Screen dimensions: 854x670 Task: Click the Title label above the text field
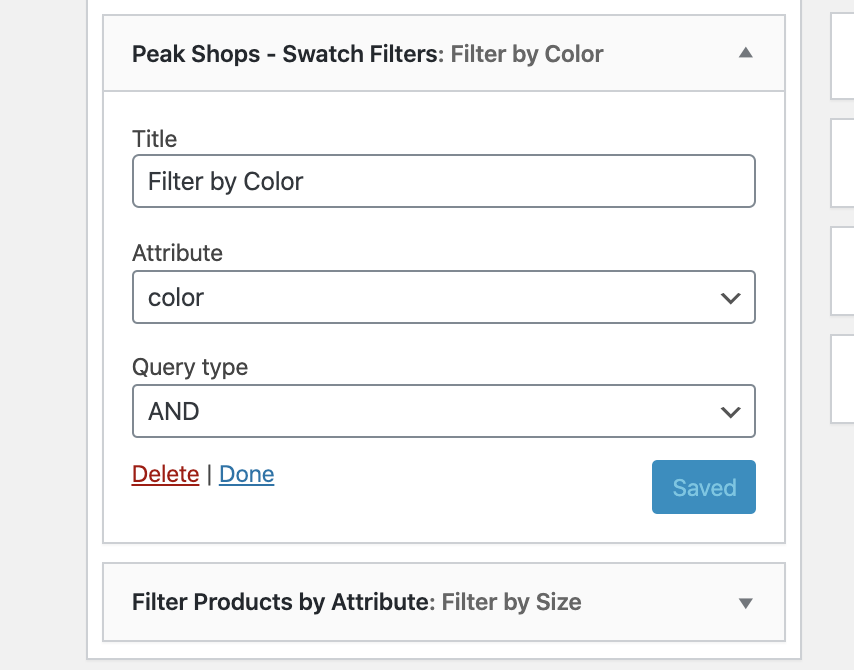tap(155, 139)
